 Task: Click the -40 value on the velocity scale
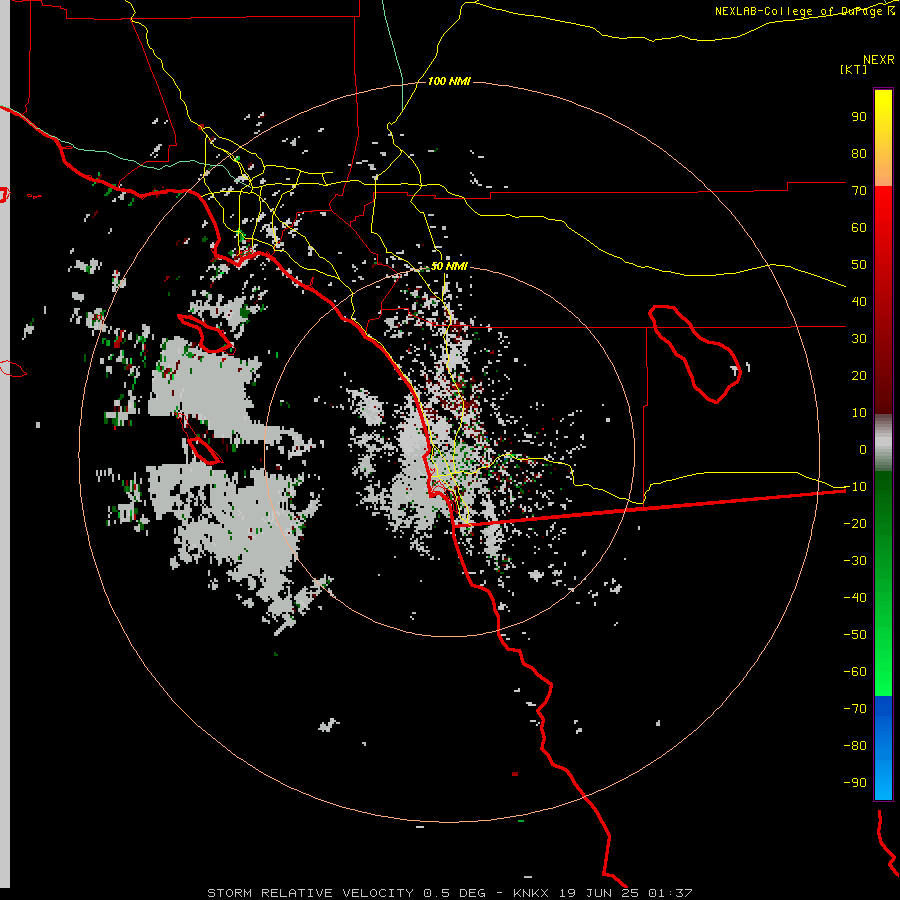855,598
